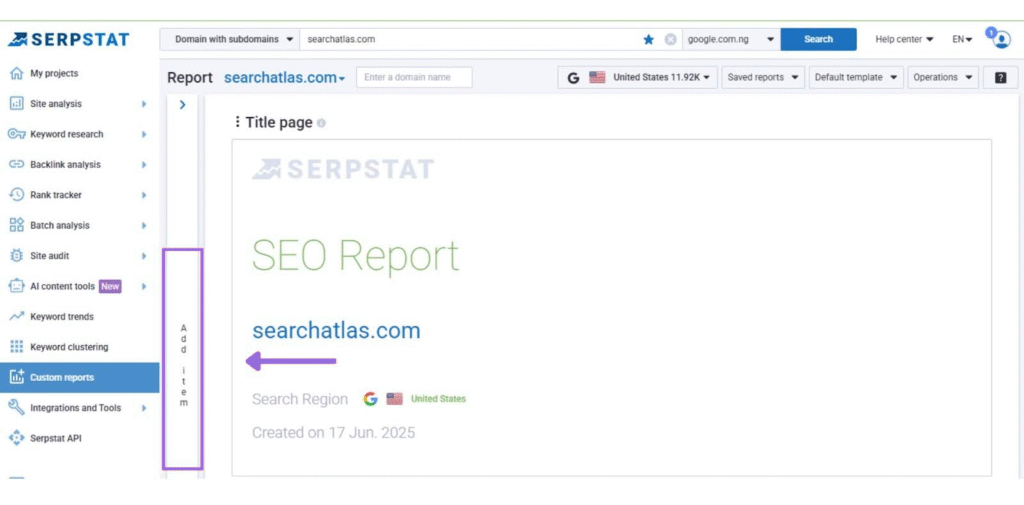Click the Title page heading text
Image resolution: width=1024 pixels, height=505 pixels.
click(x=279, y=123)
